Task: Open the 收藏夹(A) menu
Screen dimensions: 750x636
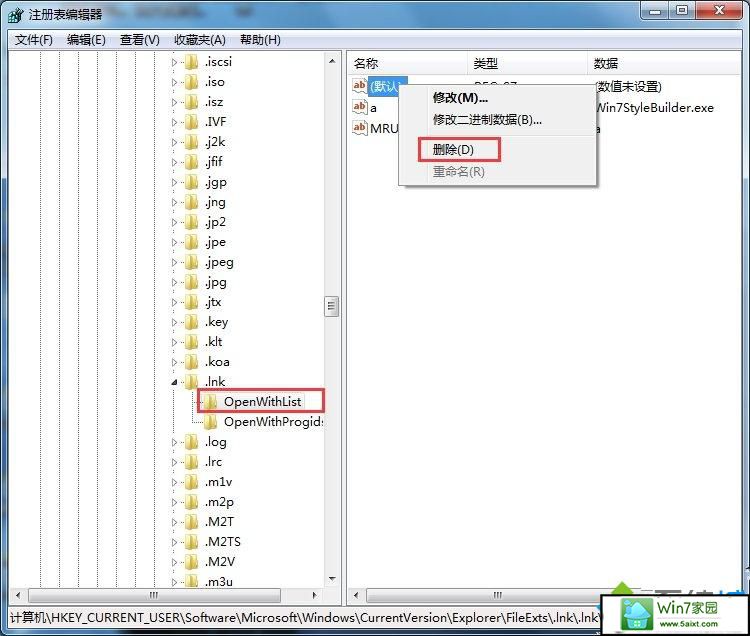Action: (x=200, y=40)
